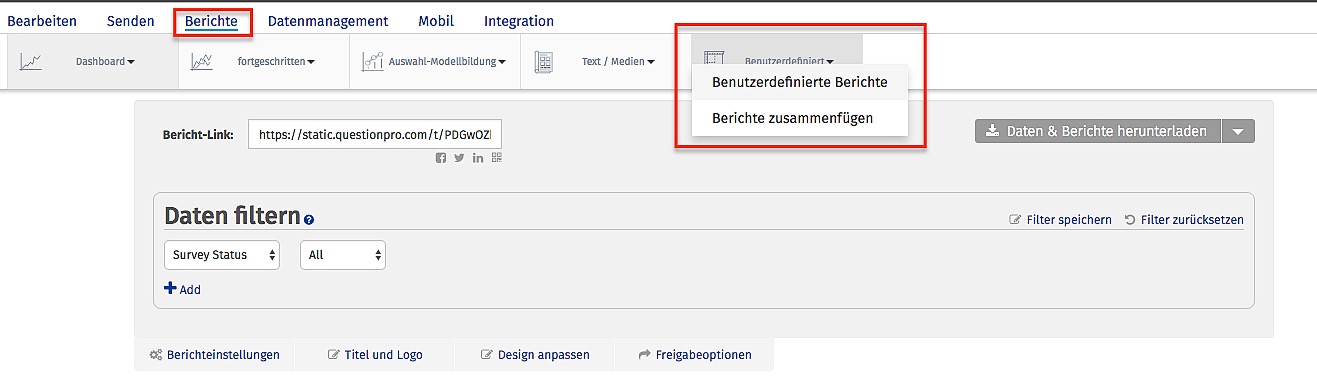Click the Auswahl-Modellbildung icon

pos(373,62)
